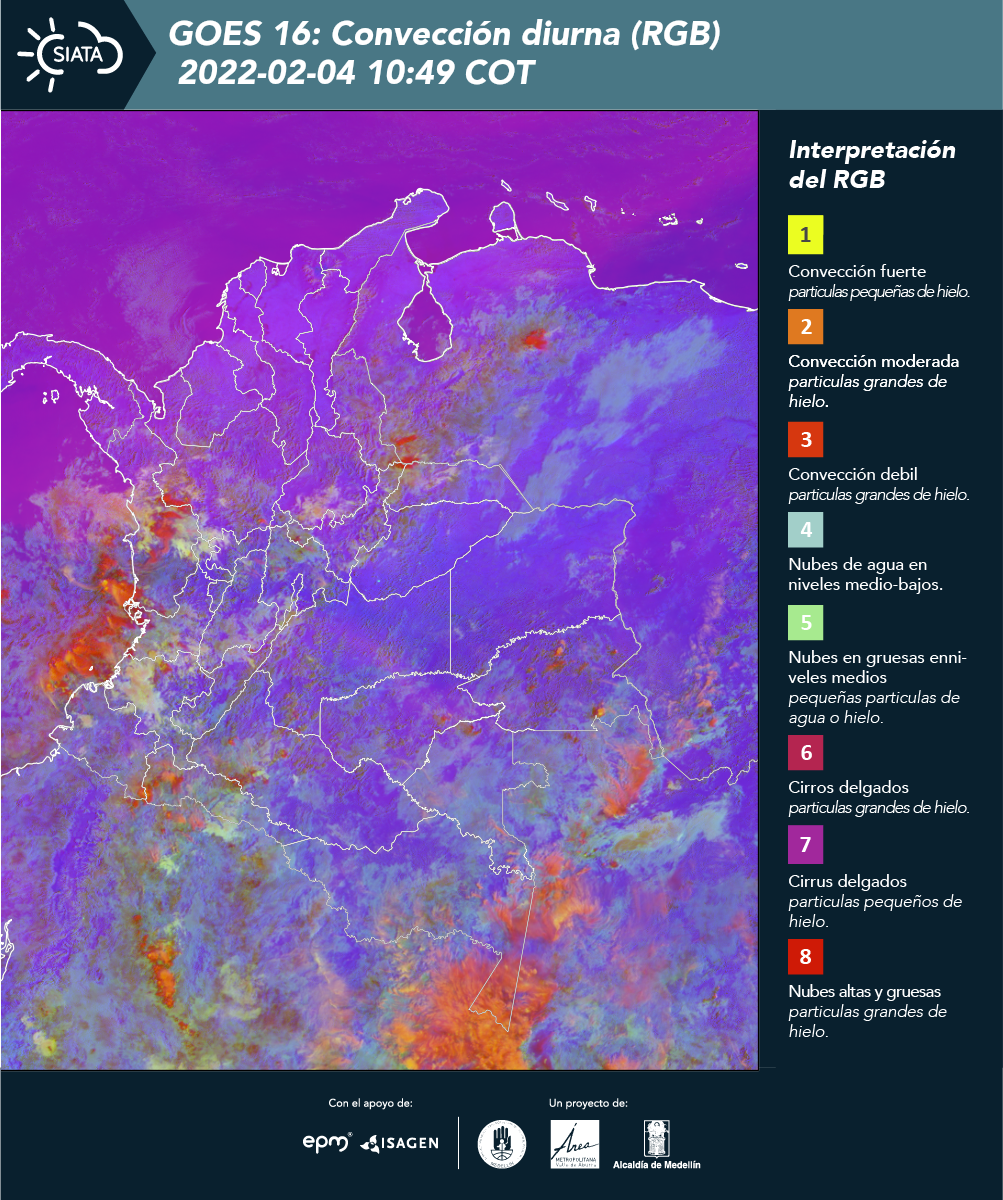The height and width of the screenshot is (1200, 1003).
Task: Choose purple legend swatch number 7
Action: point(805,845)
